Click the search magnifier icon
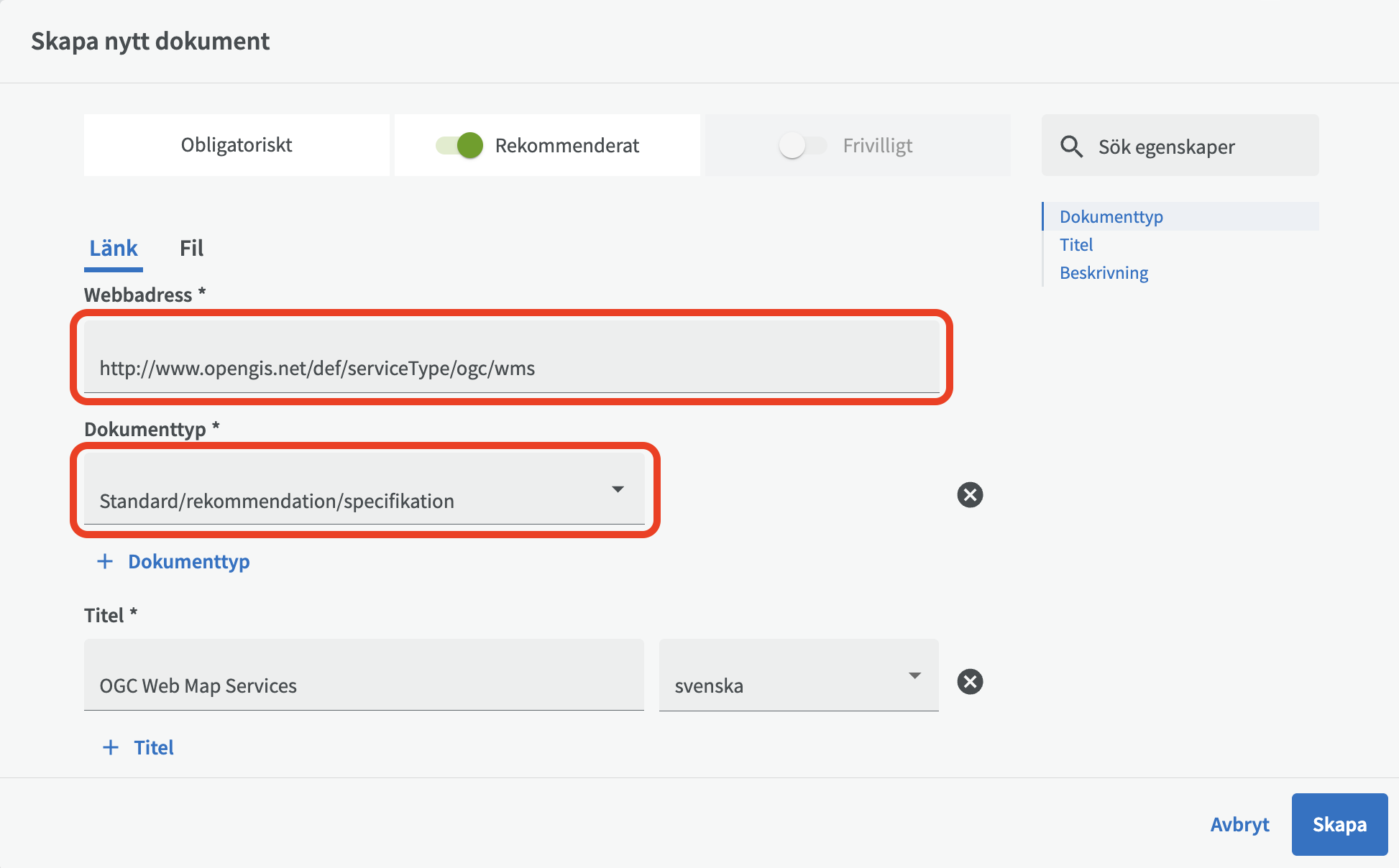The width and height of the screenshot is (1399, 868). pos(1071,147)
